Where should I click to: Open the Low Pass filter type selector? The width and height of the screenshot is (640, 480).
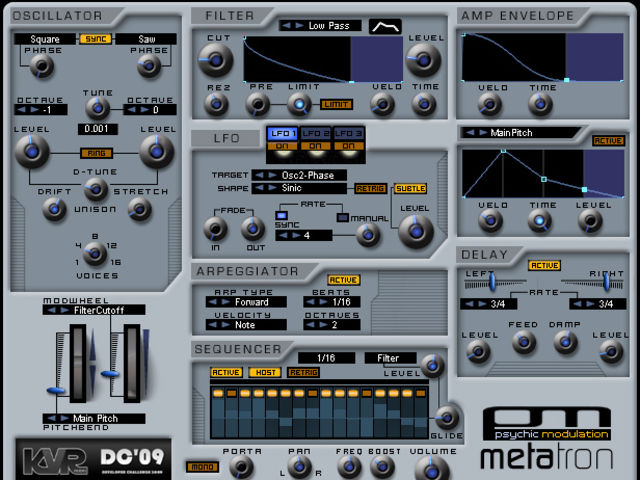point(320,26)
